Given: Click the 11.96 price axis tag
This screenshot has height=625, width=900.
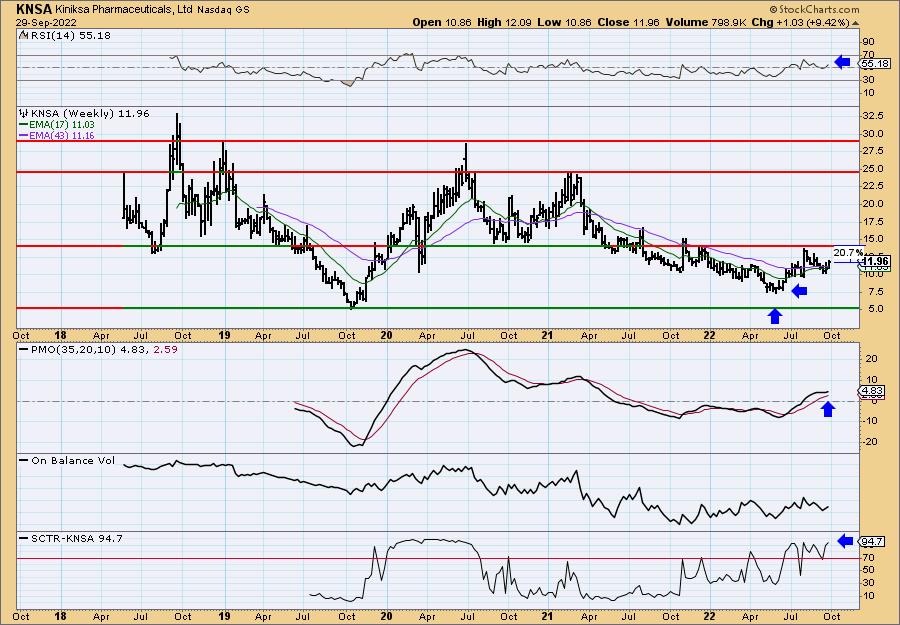Looking at the screenshot, I should coord(875,261).
